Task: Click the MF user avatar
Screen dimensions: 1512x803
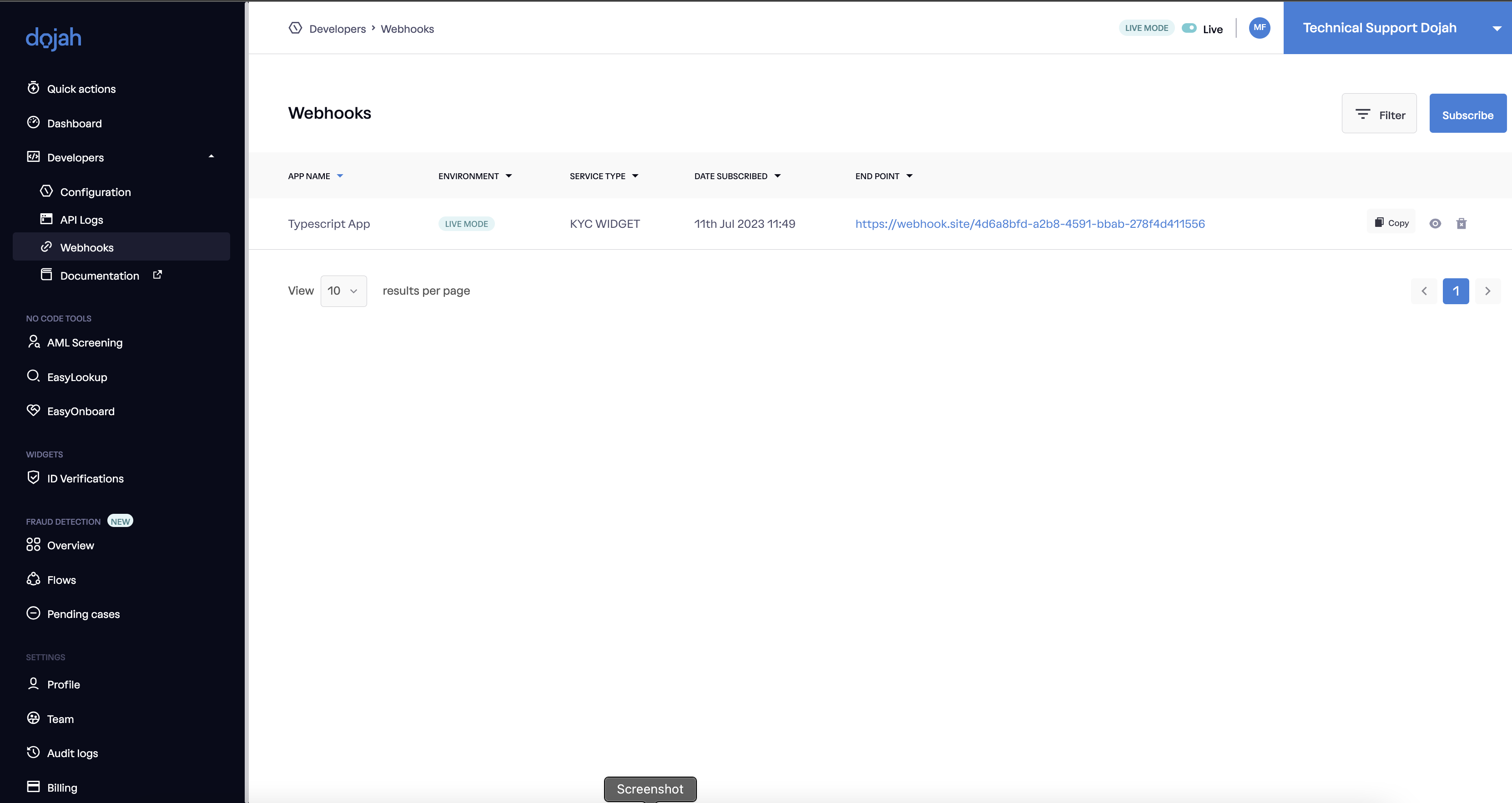Action: click(1260, 28)
